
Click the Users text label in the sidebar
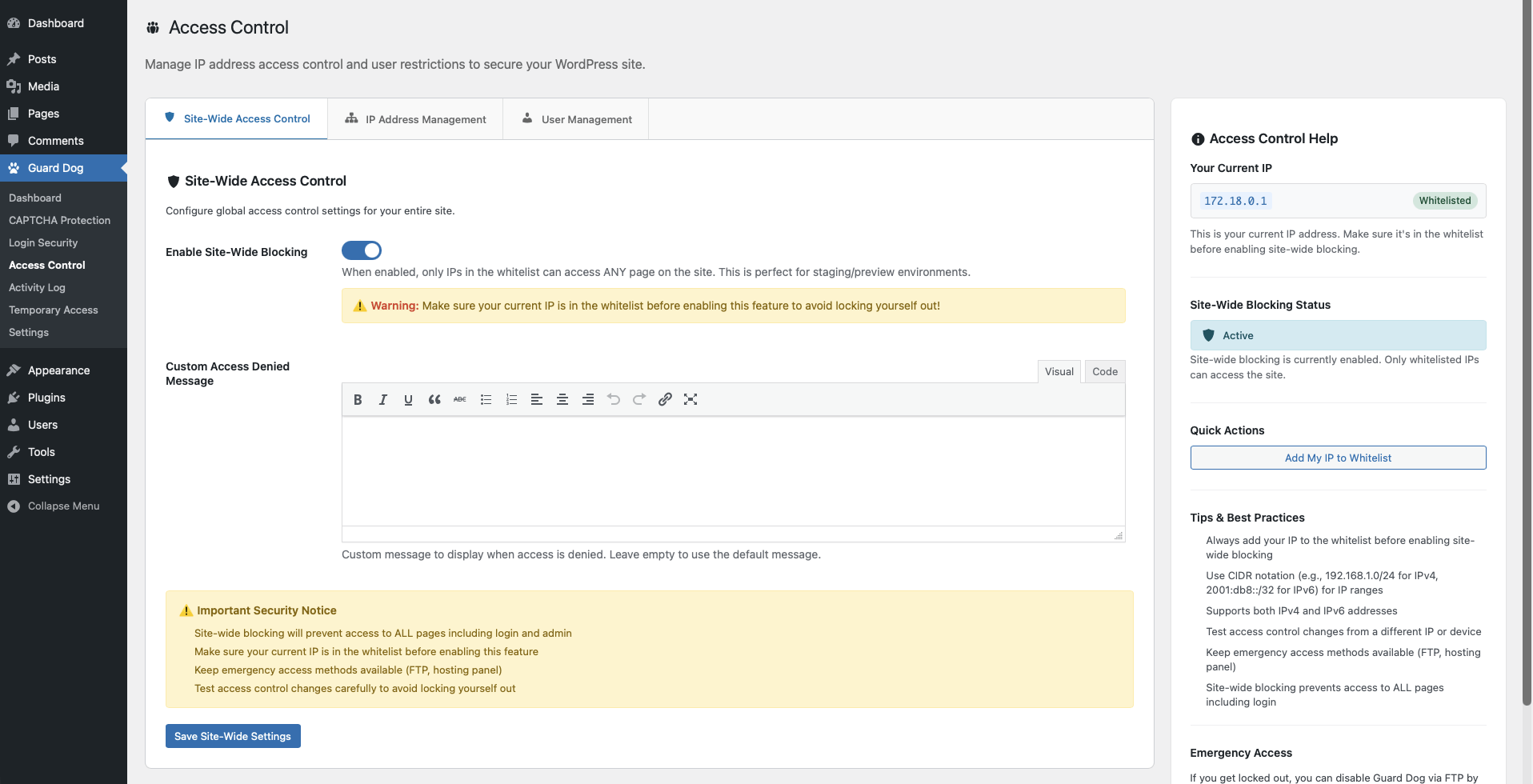tap(43, 425)
